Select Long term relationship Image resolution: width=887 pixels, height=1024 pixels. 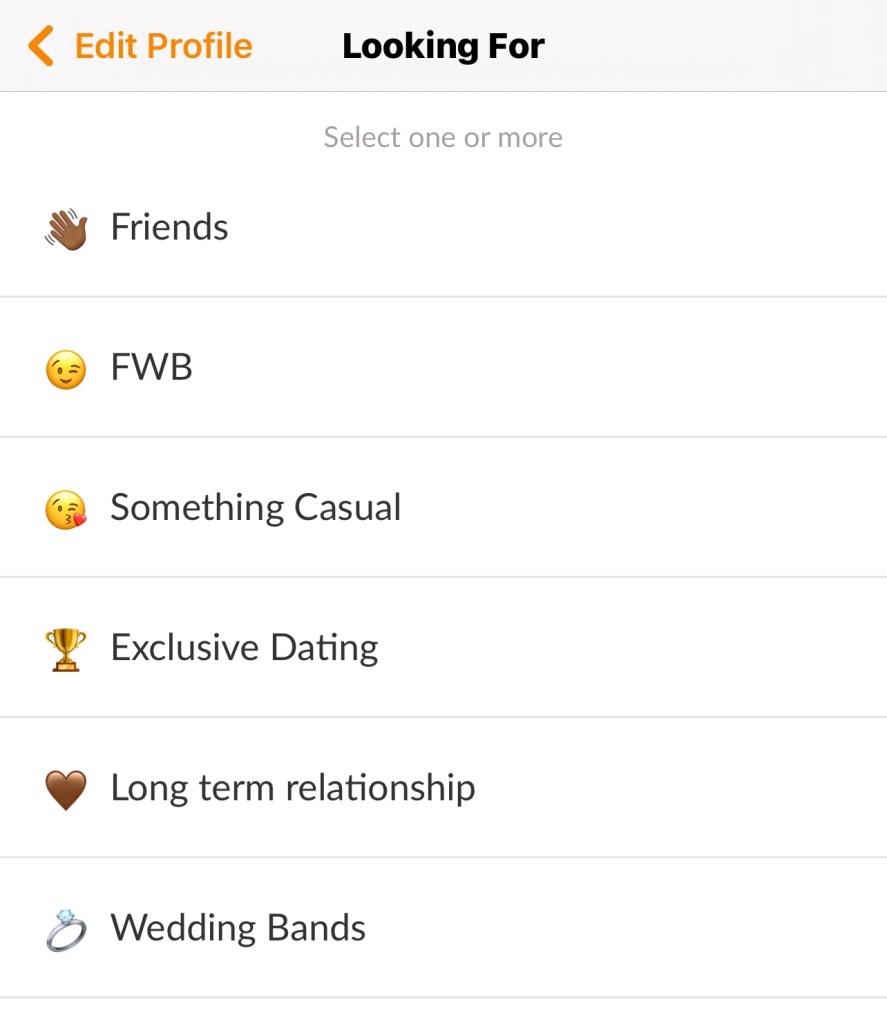click(x=292, y=788)
